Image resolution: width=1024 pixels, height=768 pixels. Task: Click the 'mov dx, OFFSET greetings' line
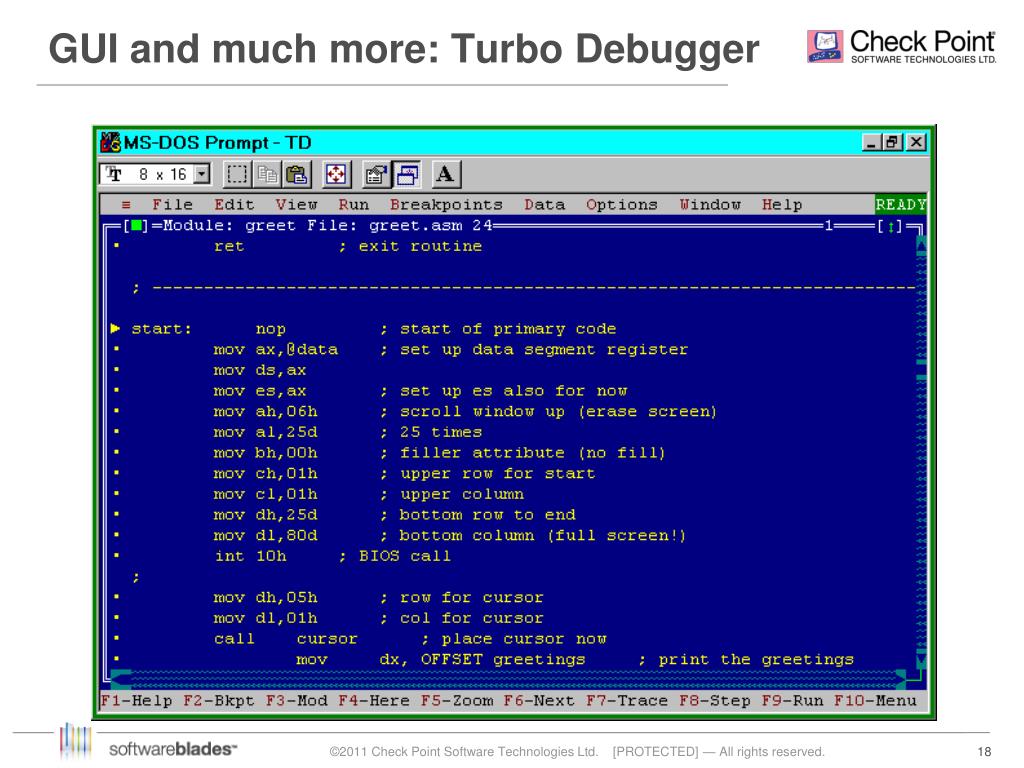click(575, 660)
